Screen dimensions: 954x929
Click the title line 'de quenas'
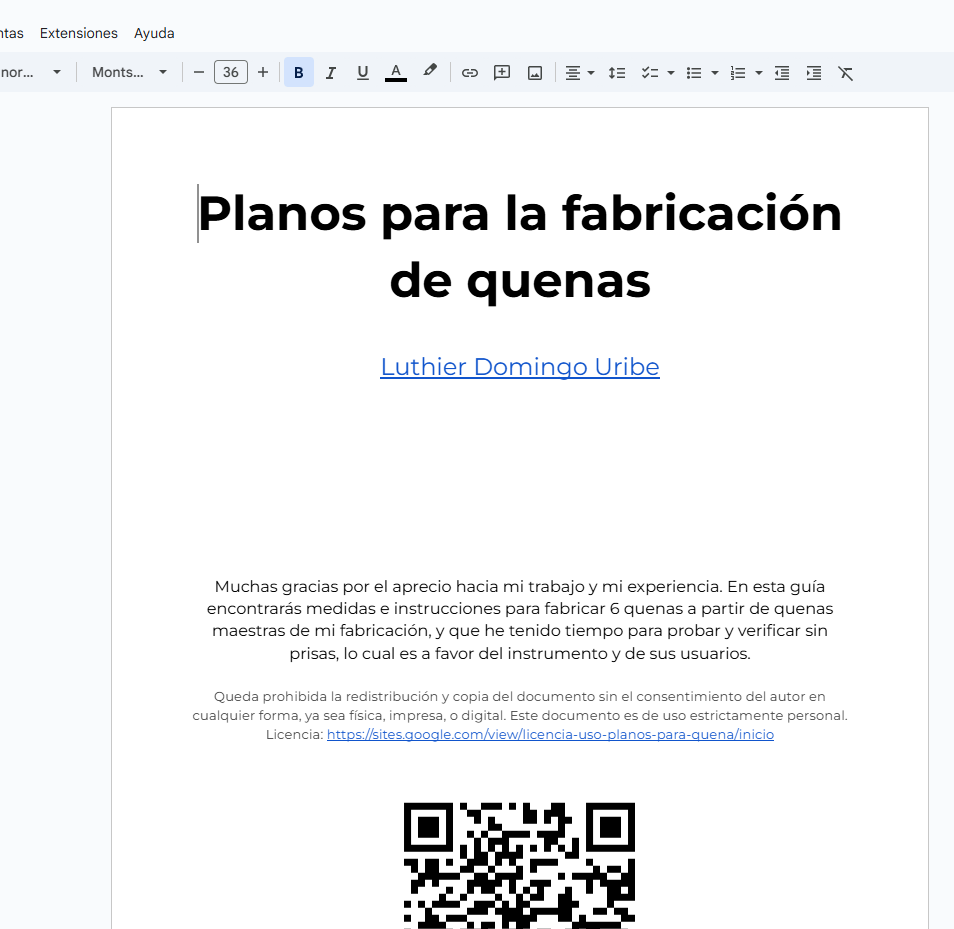[520, 281]
